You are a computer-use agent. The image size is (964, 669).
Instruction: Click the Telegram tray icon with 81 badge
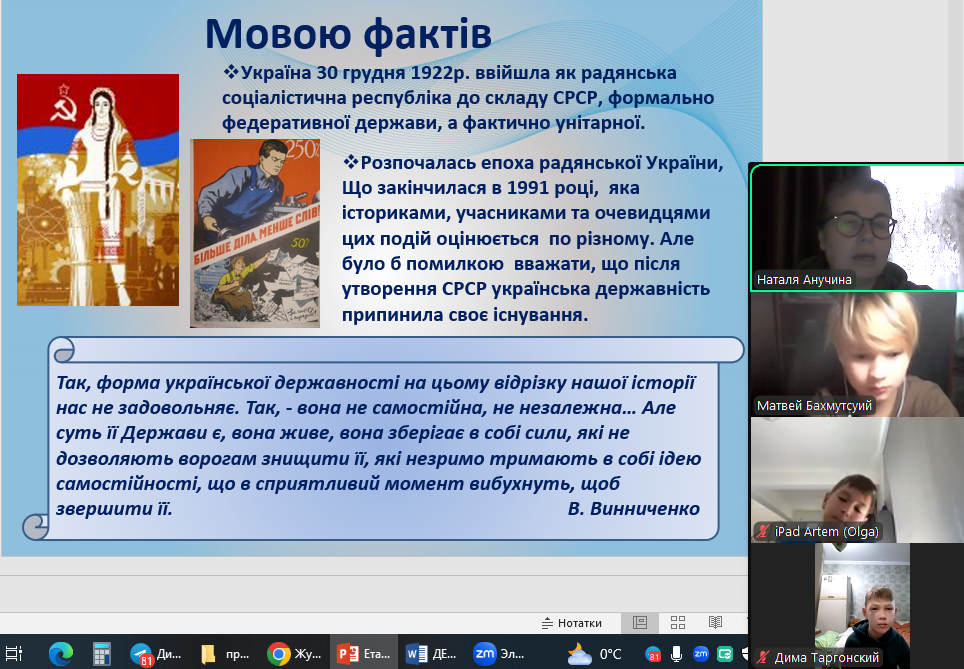(x=652, y=654)
